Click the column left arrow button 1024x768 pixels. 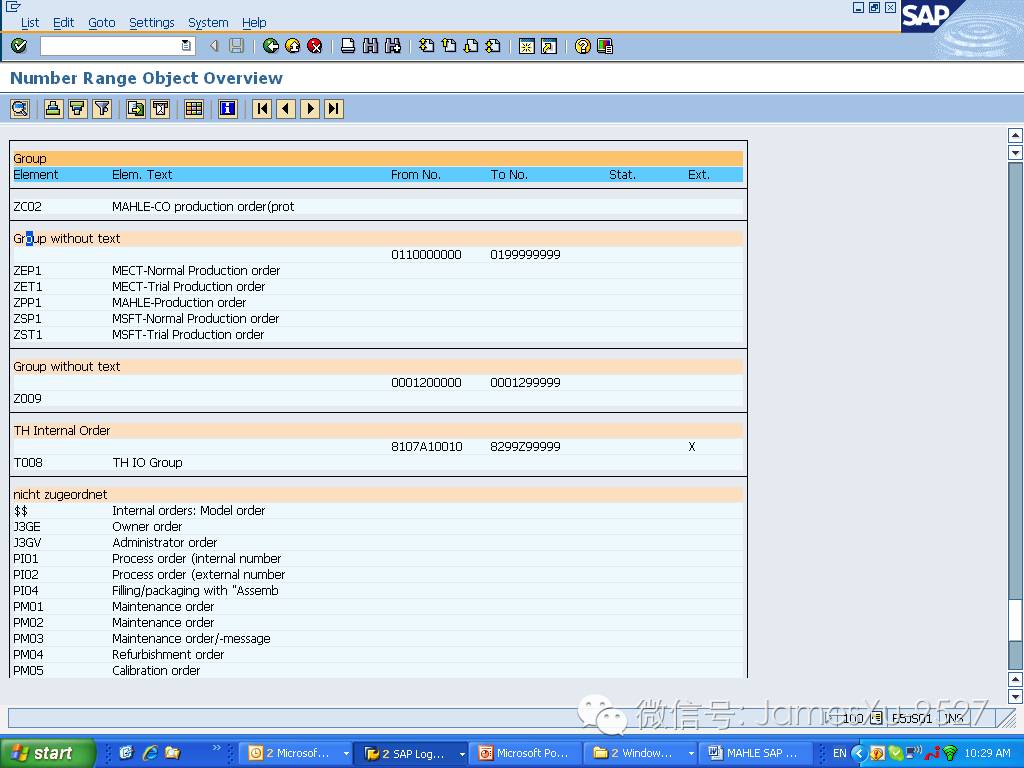[x=286, y=108]
